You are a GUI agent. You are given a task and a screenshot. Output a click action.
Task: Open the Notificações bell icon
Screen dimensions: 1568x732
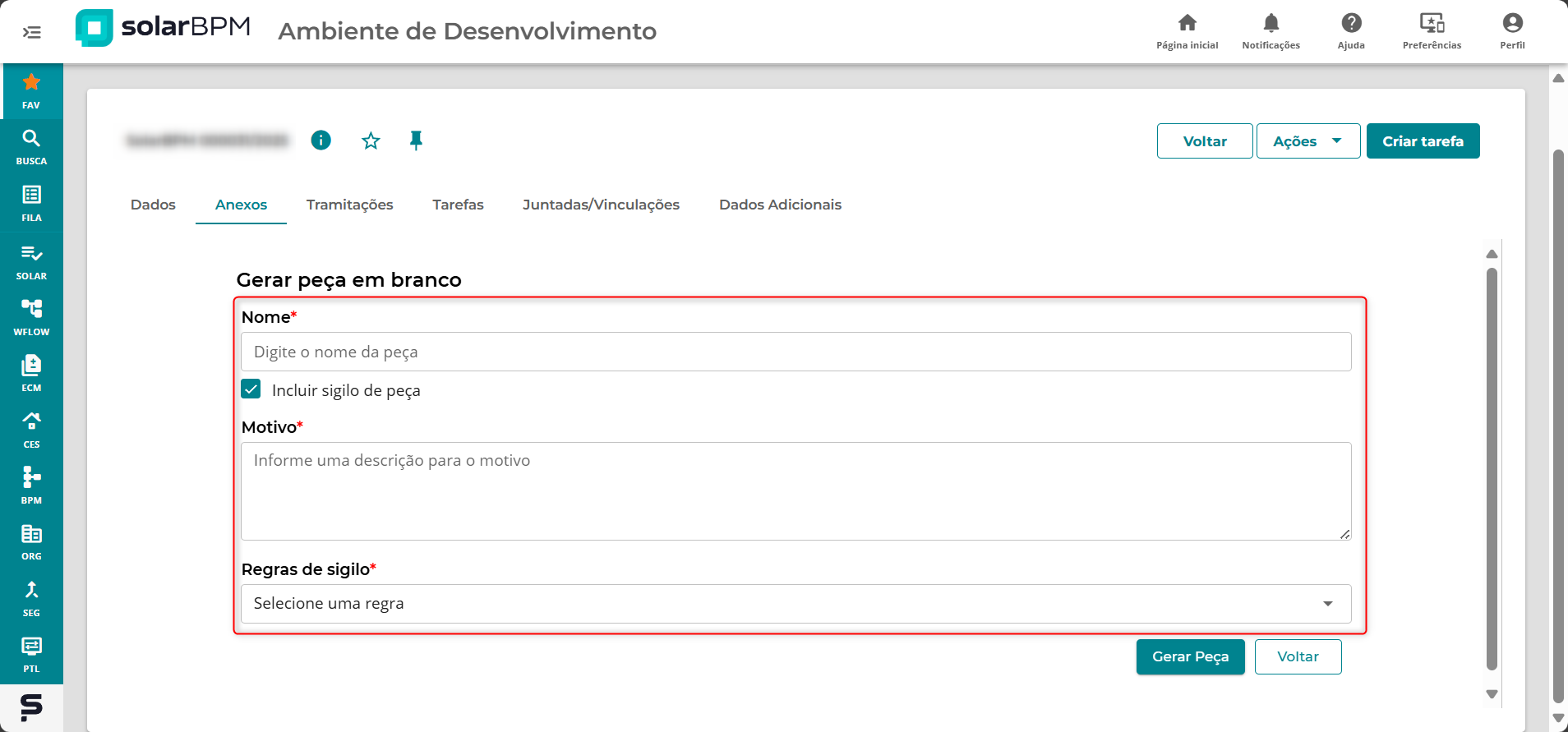pos(1271,31)
